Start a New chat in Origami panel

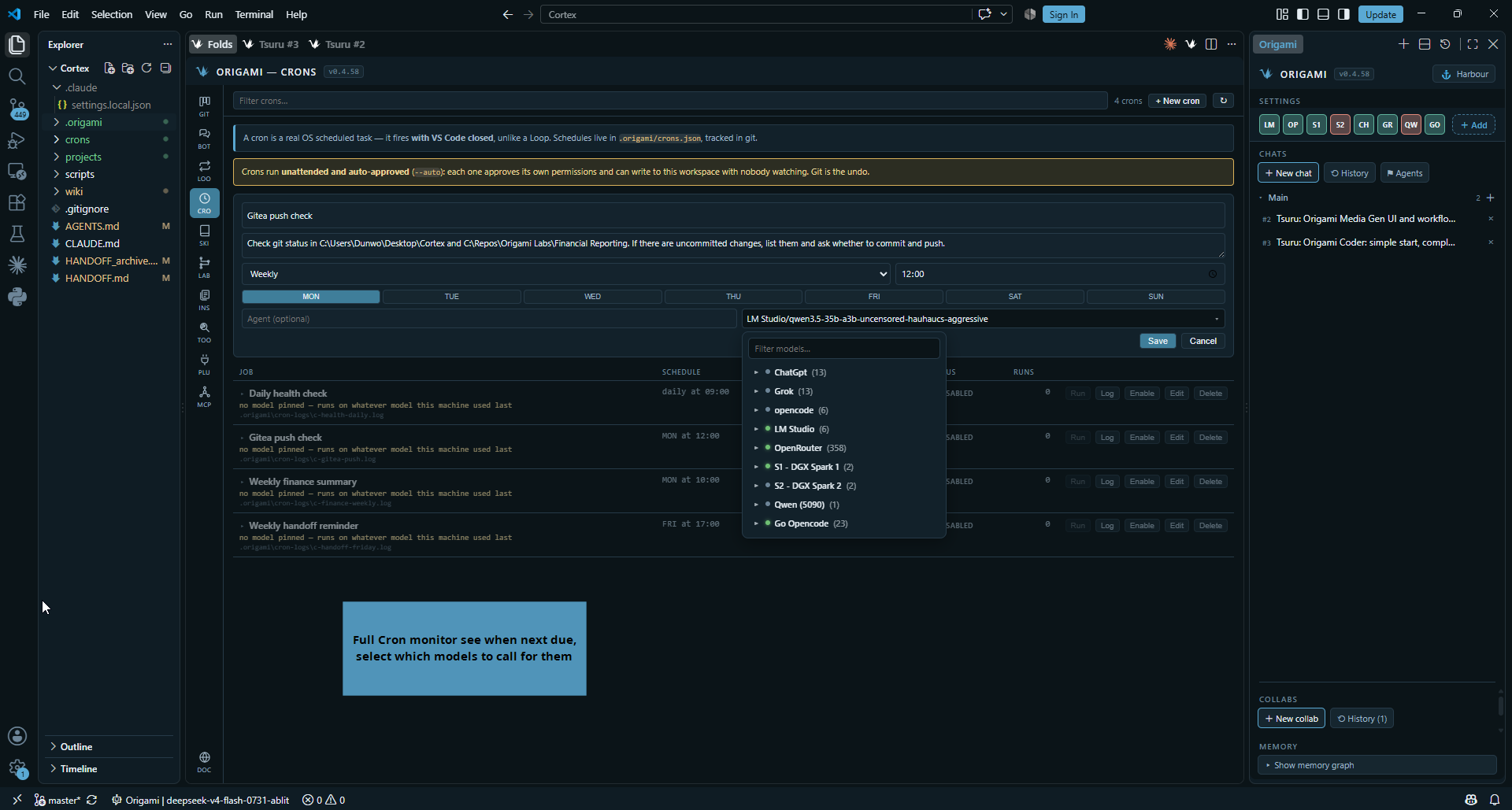1288,173
